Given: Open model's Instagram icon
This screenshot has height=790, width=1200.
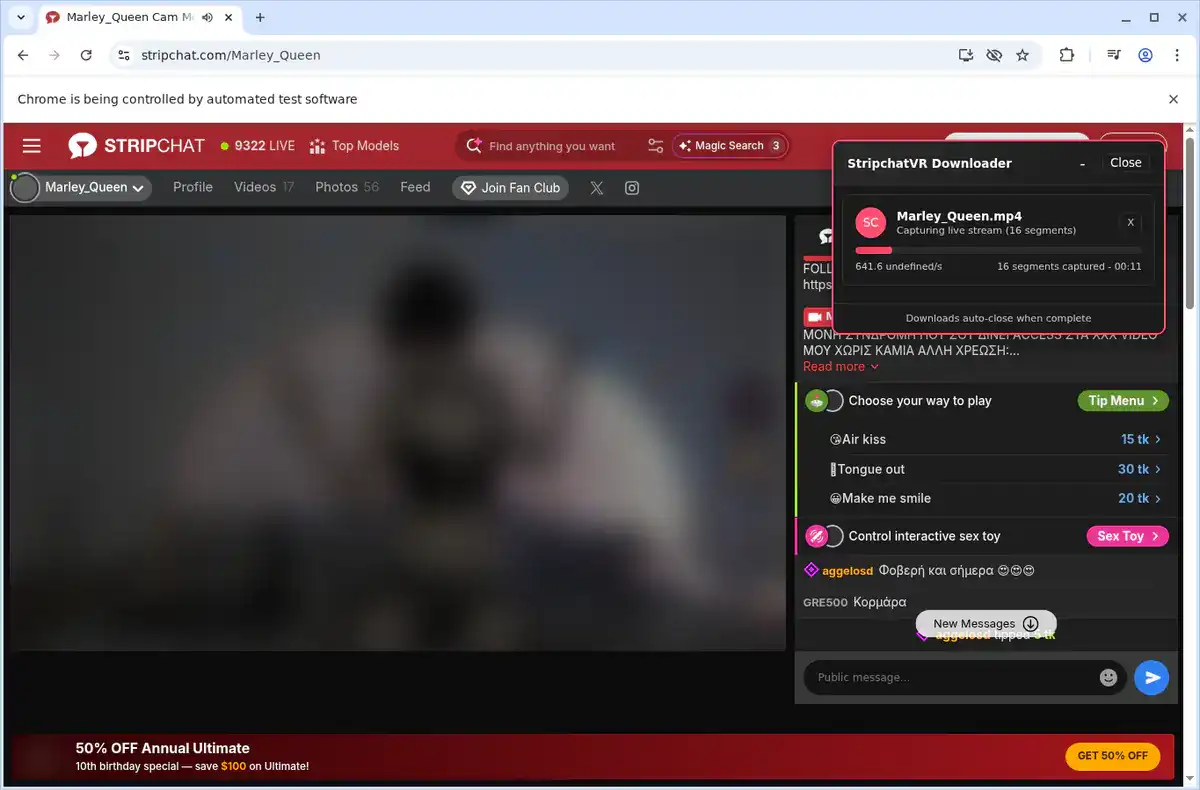Looking at the screenshot, I should coord(632,188).
